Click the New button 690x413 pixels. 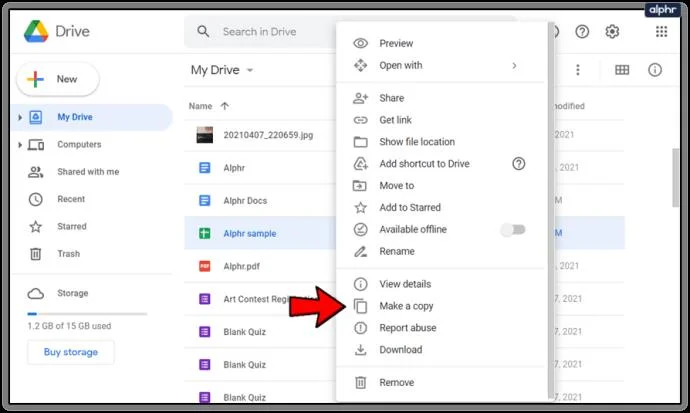pyautogui.click(x=58, y=79)
